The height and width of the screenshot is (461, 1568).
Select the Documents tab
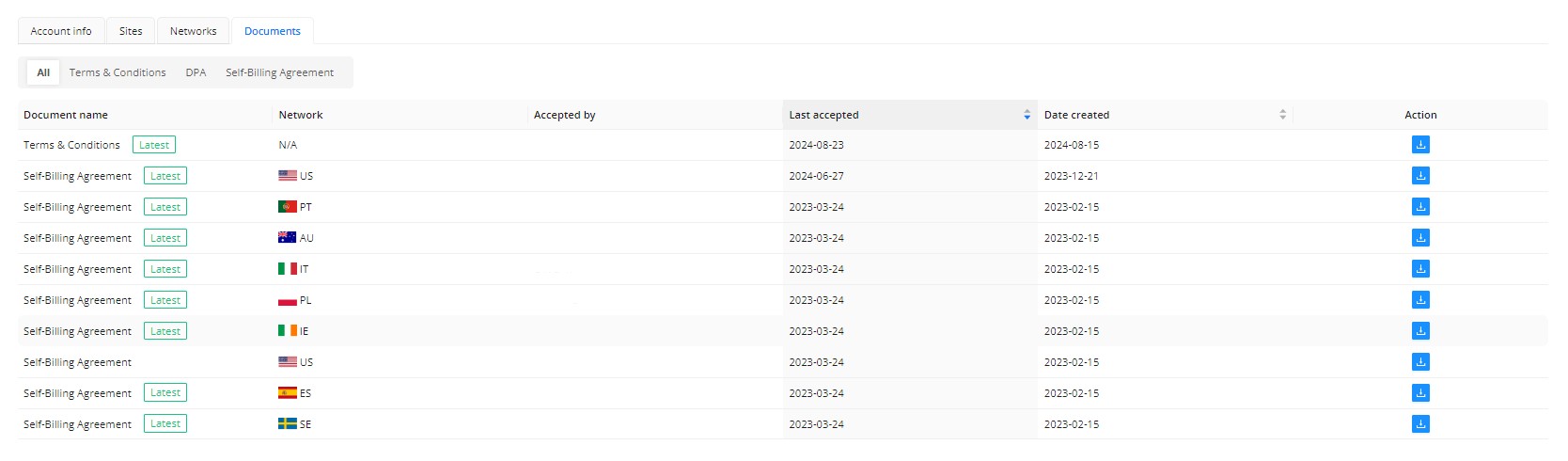(273, 31)
